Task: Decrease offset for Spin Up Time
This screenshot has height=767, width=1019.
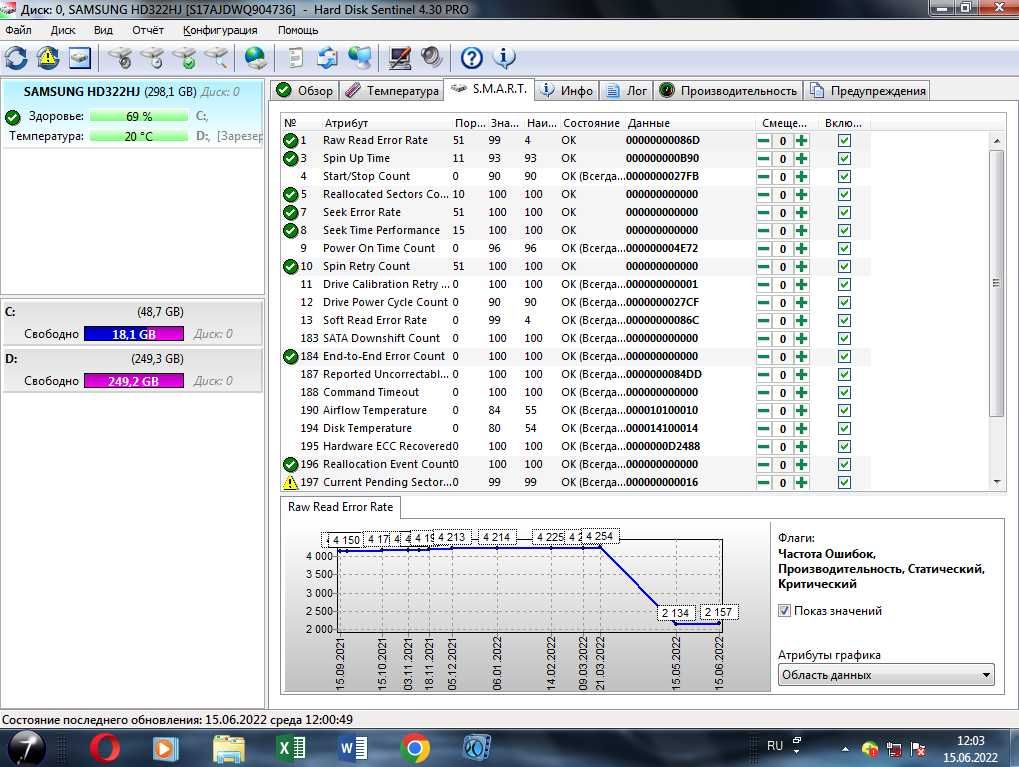Action: tap(764, 159)
